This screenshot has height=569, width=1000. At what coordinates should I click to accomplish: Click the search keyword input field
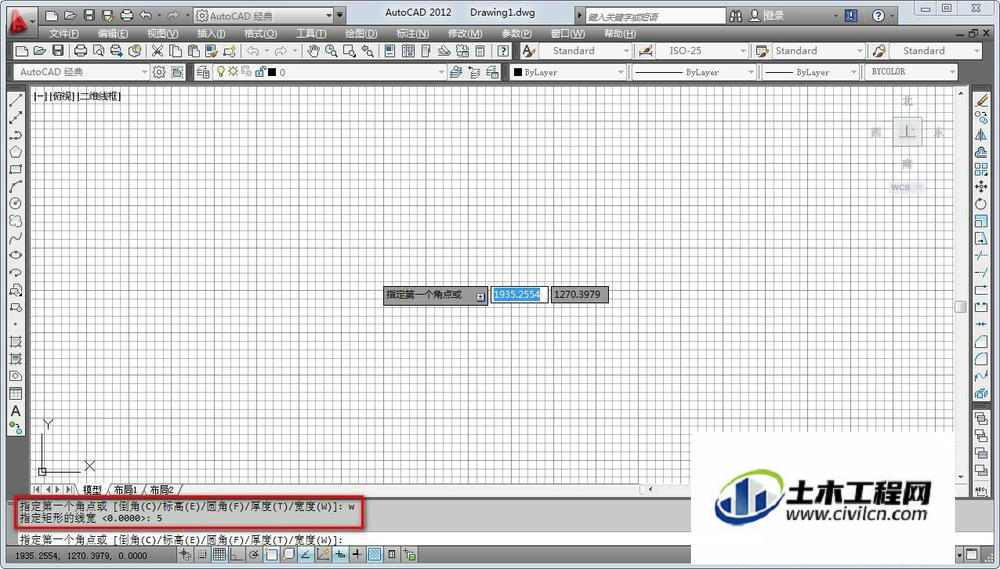click(655, 16)
